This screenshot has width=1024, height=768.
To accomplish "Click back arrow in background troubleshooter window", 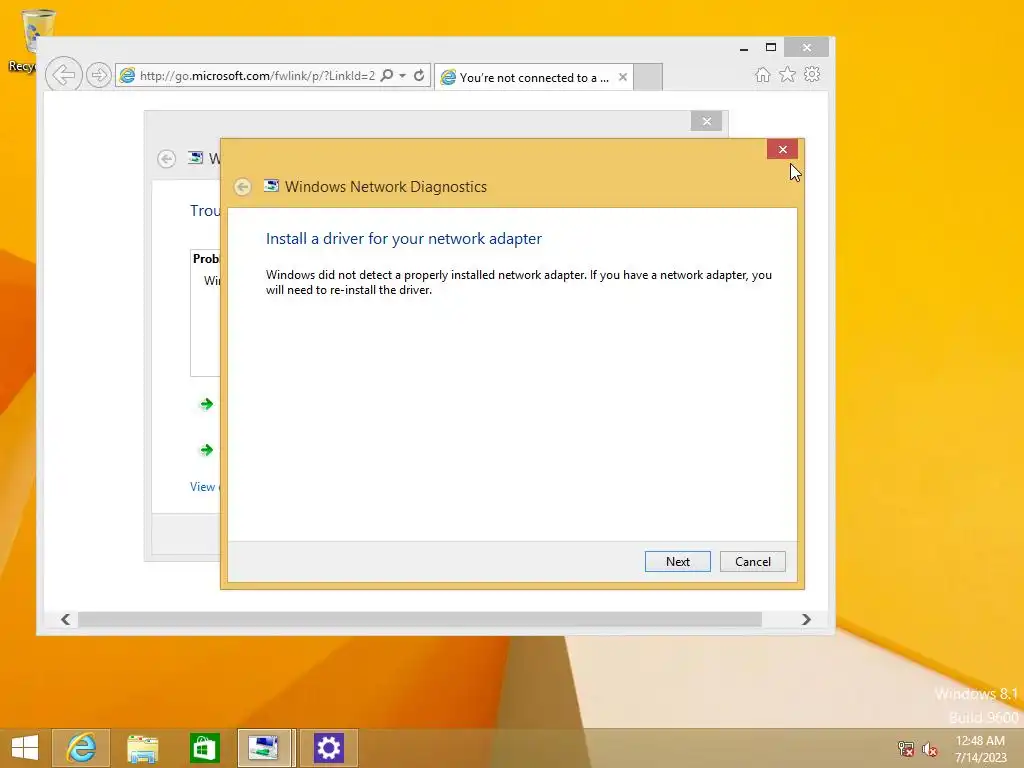I will click(x=167, y=159).
